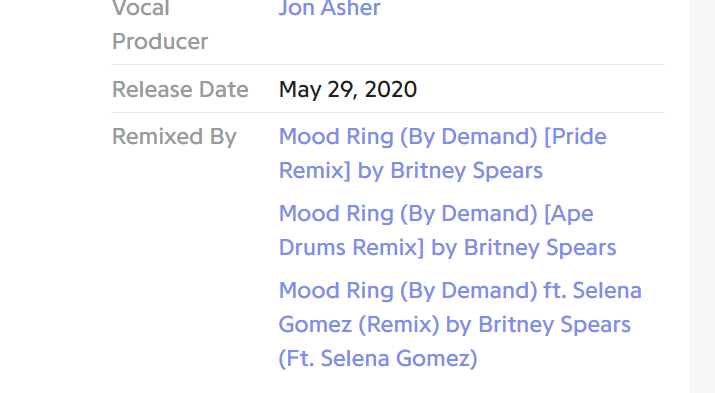
Task: Click the line reading 'Remix] by Britney Spears'
Action: pyautogui.click(x=410, y=171)
